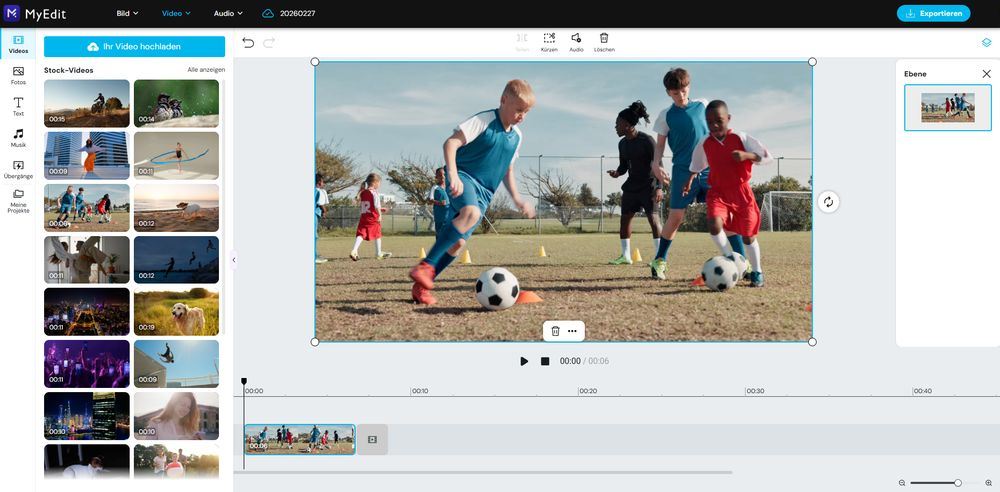Click the Alle anzeigen link
1000x492 pixels.
(x=206, y=70)
